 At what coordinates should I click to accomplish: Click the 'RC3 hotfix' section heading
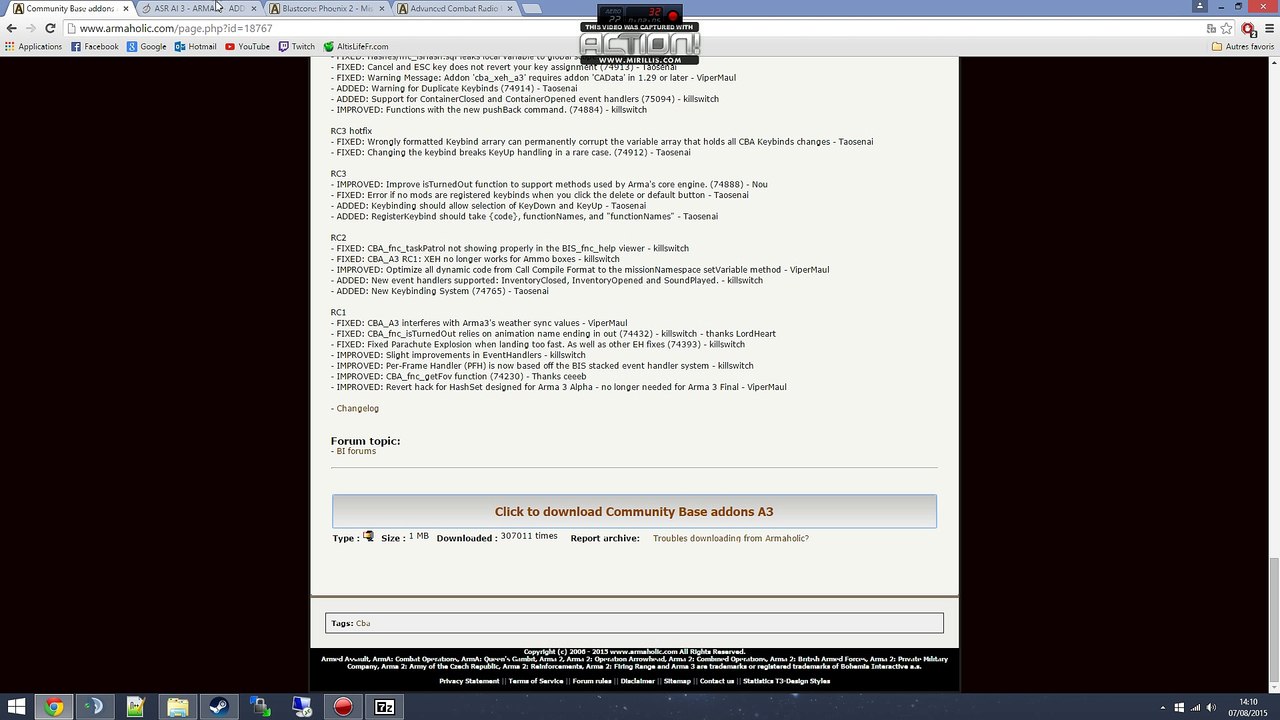click(x=351, y=131)
